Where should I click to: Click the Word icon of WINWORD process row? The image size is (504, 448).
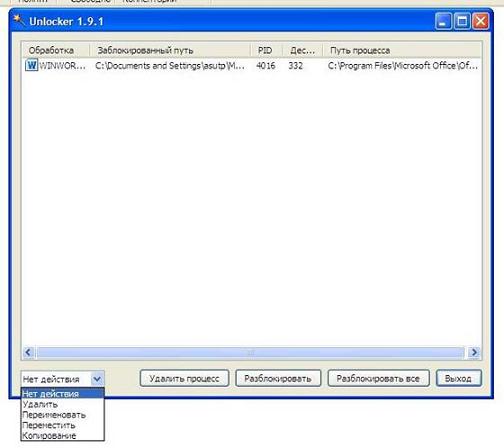point(31,65)
